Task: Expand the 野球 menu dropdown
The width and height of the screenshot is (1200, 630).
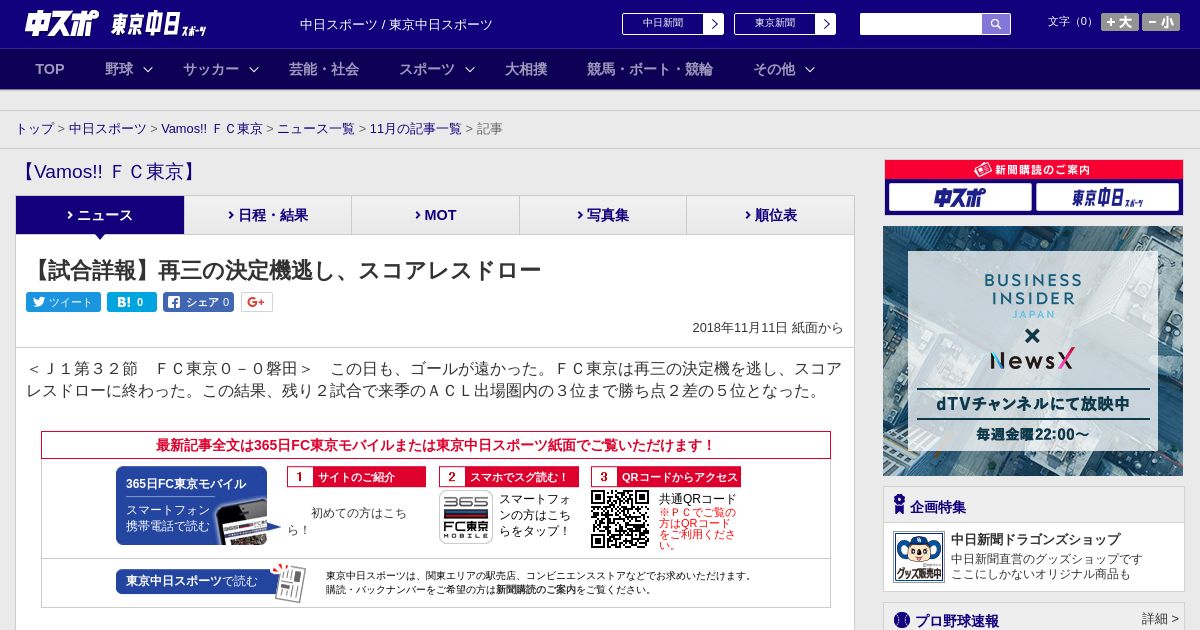Action: [129, 69]
